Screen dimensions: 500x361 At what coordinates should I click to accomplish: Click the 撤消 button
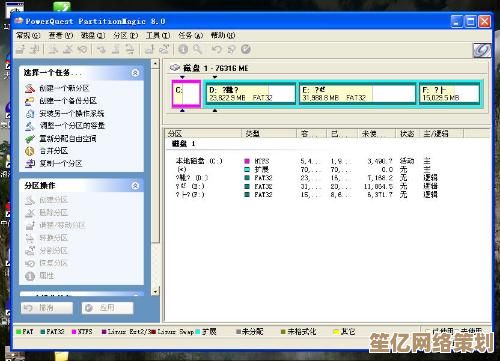pyautogui.click(x=47, y=308)
